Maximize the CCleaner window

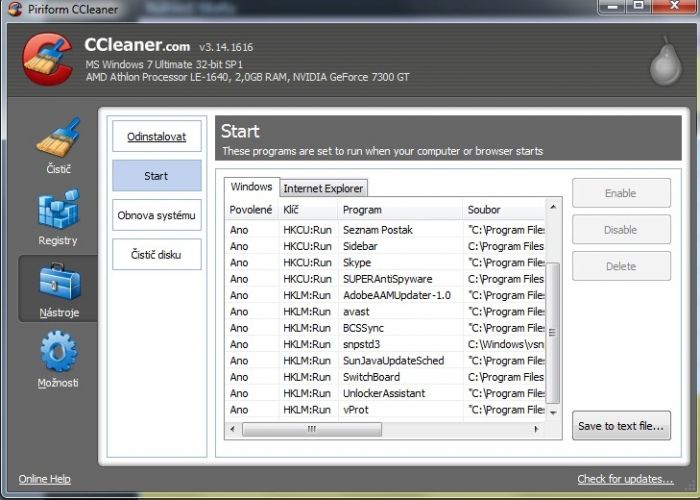pos(639,6)
